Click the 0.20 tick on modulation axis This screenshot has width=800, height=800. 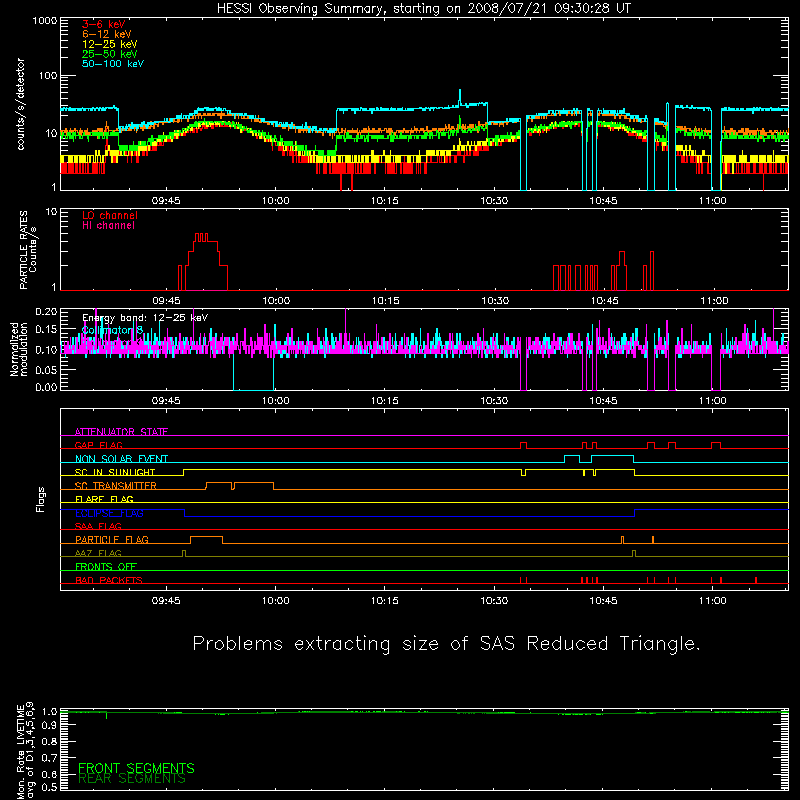coord(46,311)
